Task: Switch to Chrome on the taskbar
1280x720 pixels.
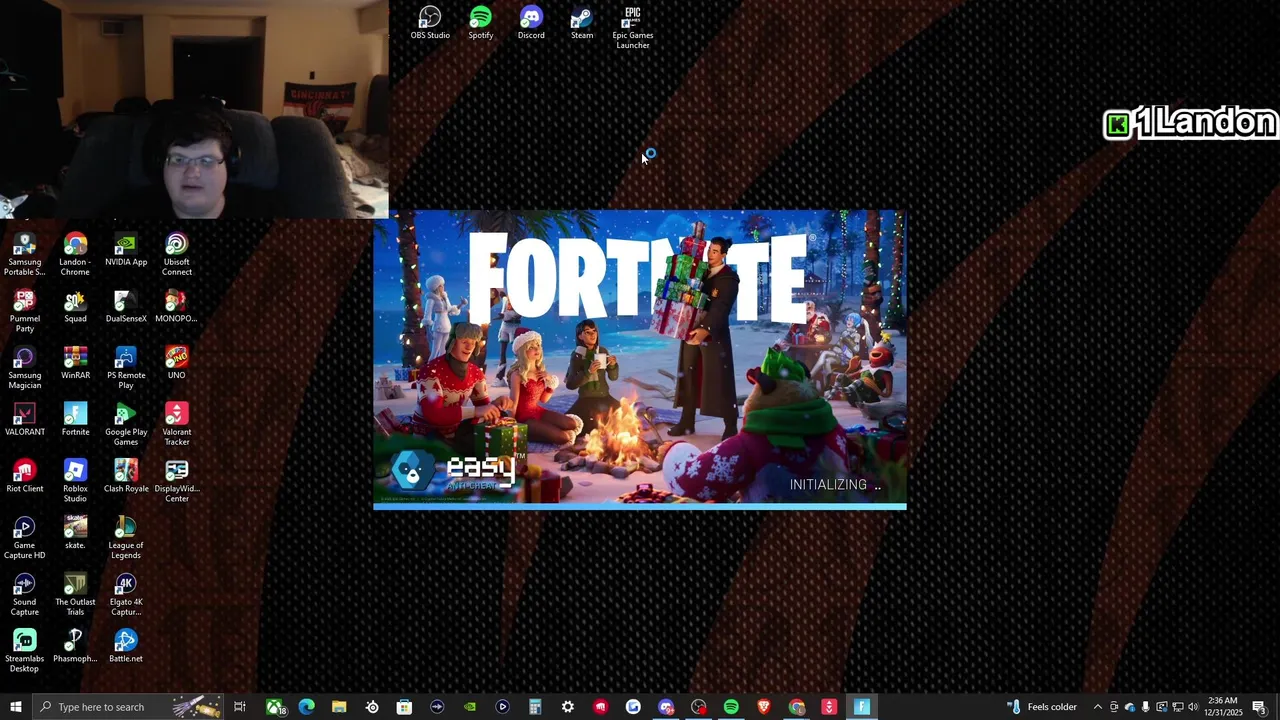Action: (797, 707)
